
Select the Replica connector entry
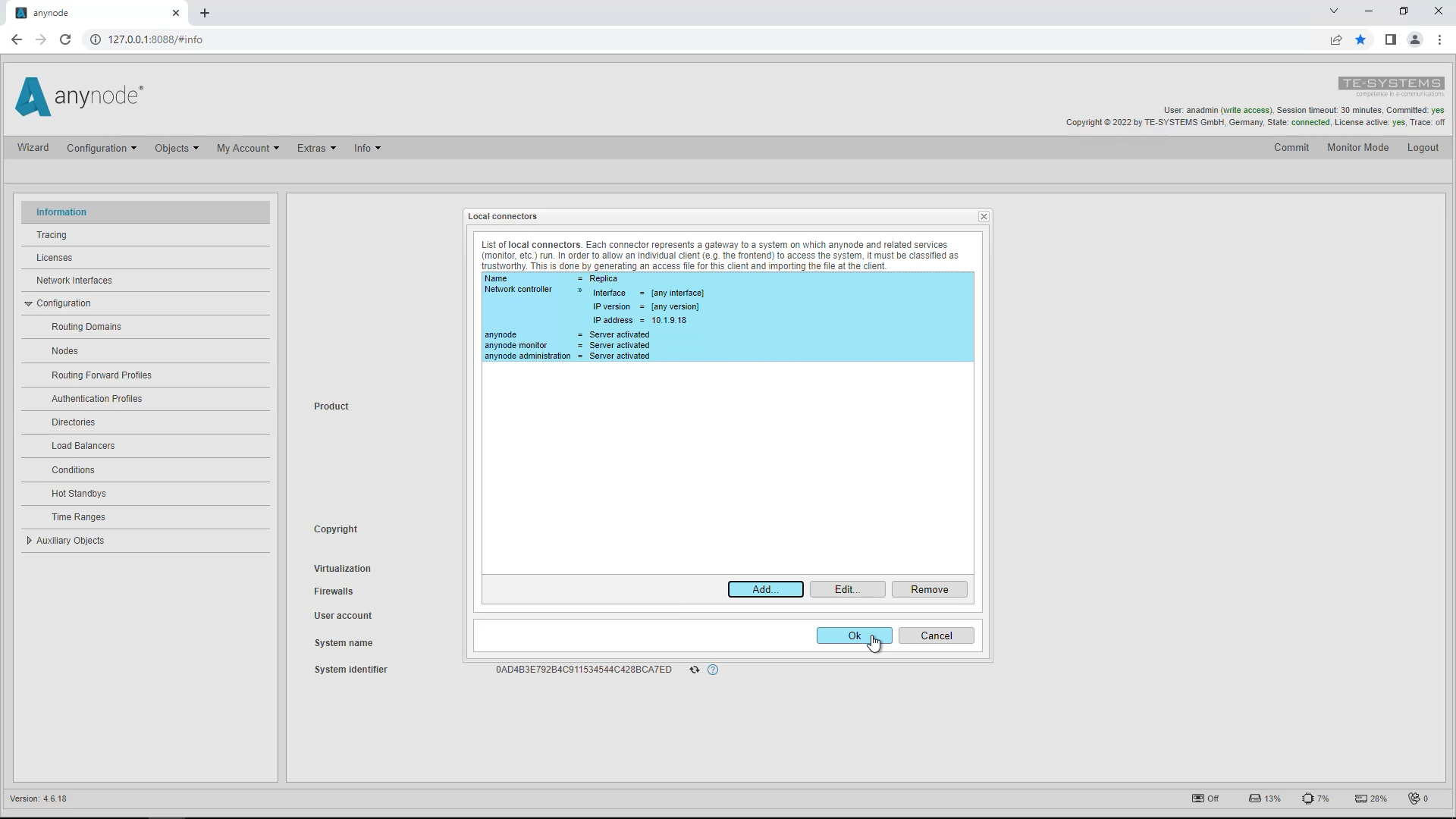(x=727, y=317)
